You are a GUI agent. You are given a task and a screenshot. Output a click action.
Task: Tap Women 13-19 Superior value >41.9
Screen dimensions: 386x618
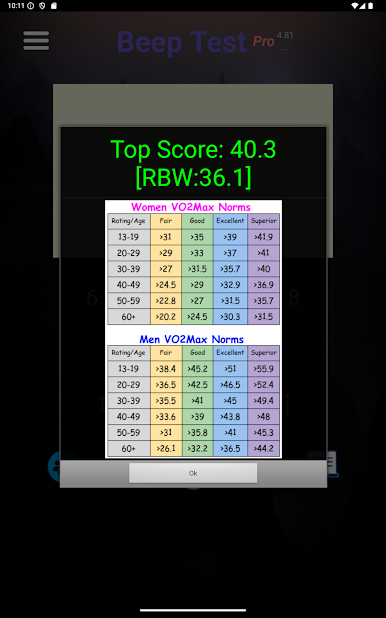[x=264, y=237]
